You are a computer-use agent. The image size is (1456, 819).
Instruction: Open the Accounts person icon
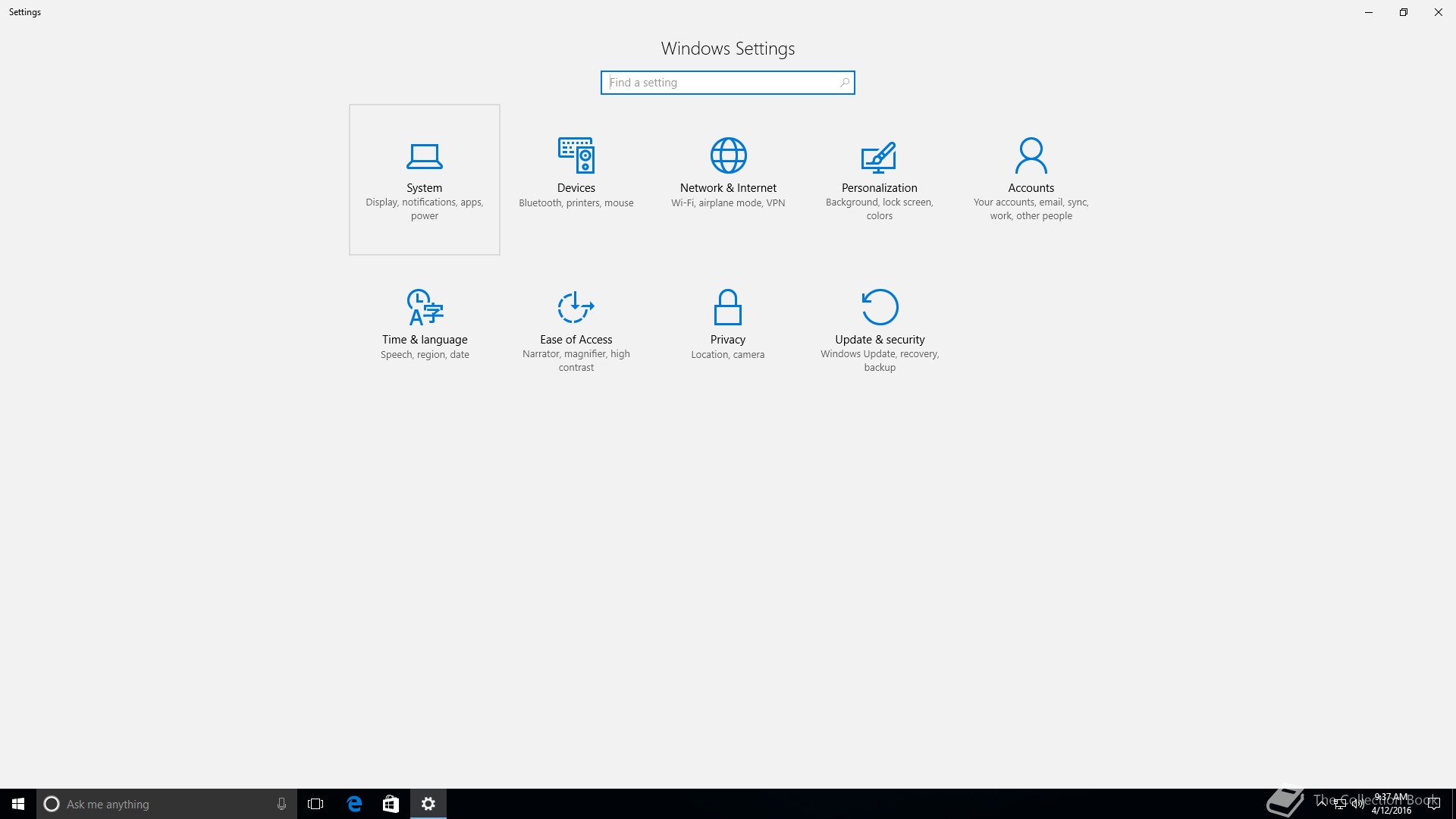pos(1031,155)
